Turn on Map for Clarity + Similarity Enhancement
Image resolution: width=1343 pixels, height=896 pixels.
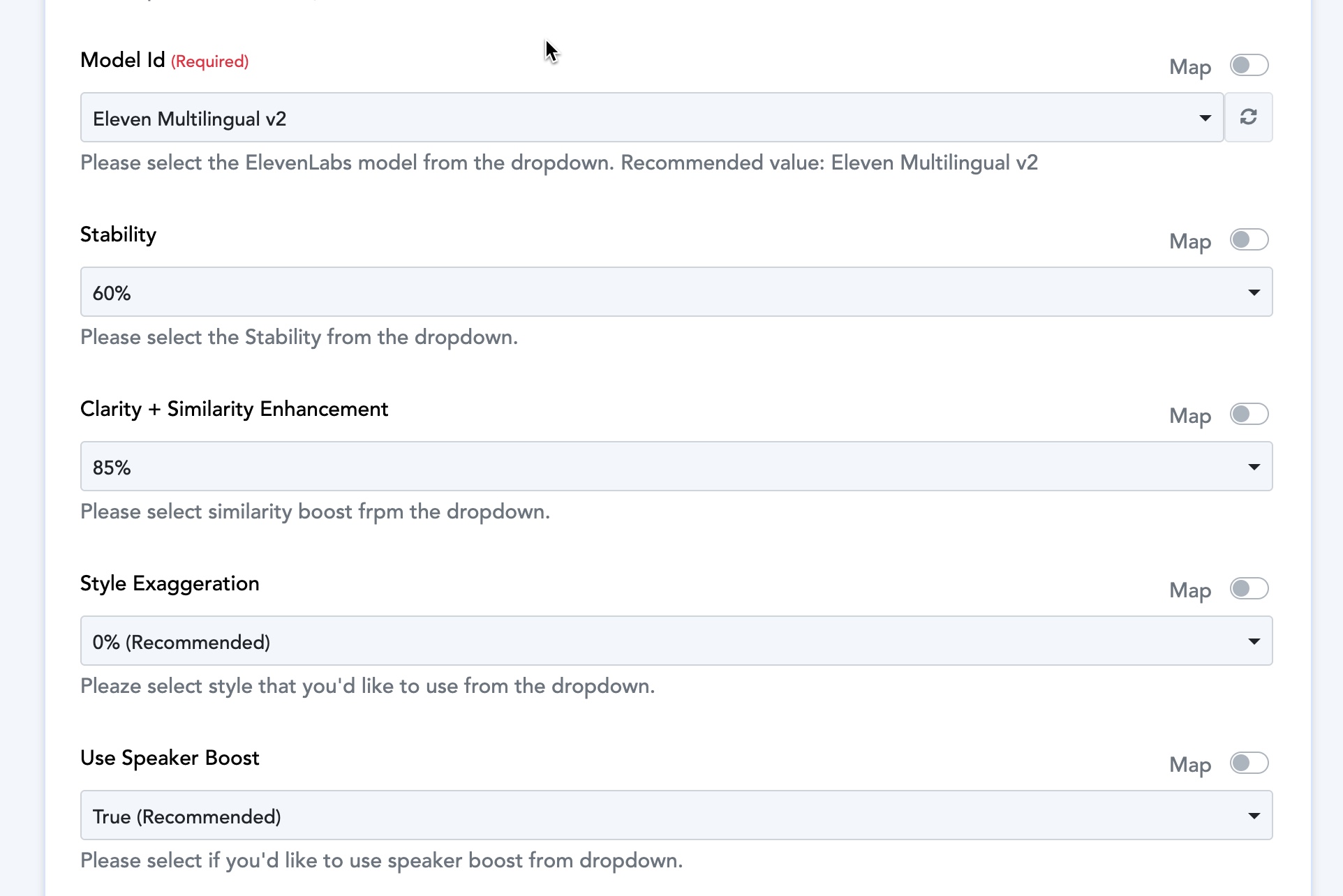coord(1249,415)
